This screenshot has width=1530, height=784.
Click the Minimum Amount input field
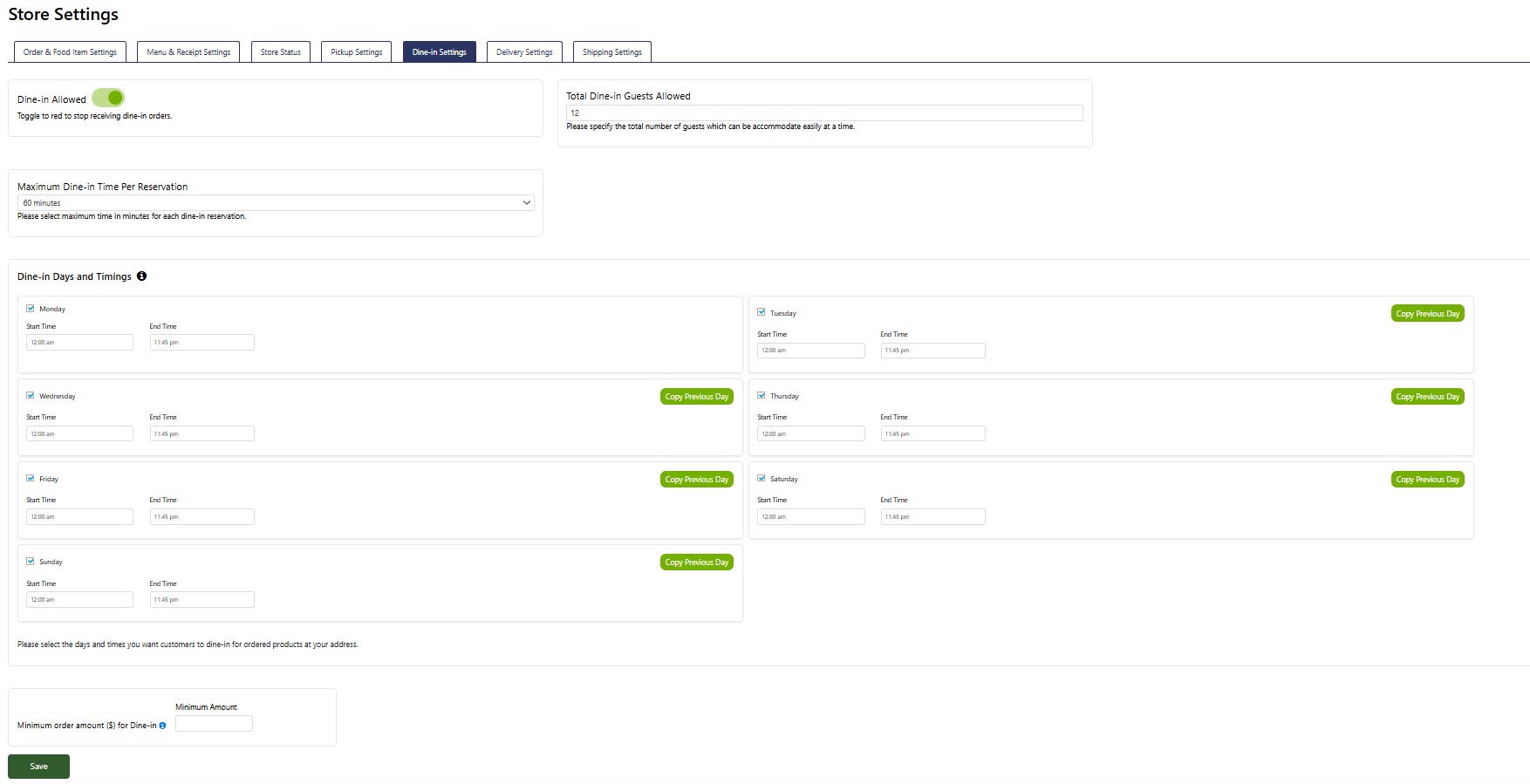(x=214, y=724)
